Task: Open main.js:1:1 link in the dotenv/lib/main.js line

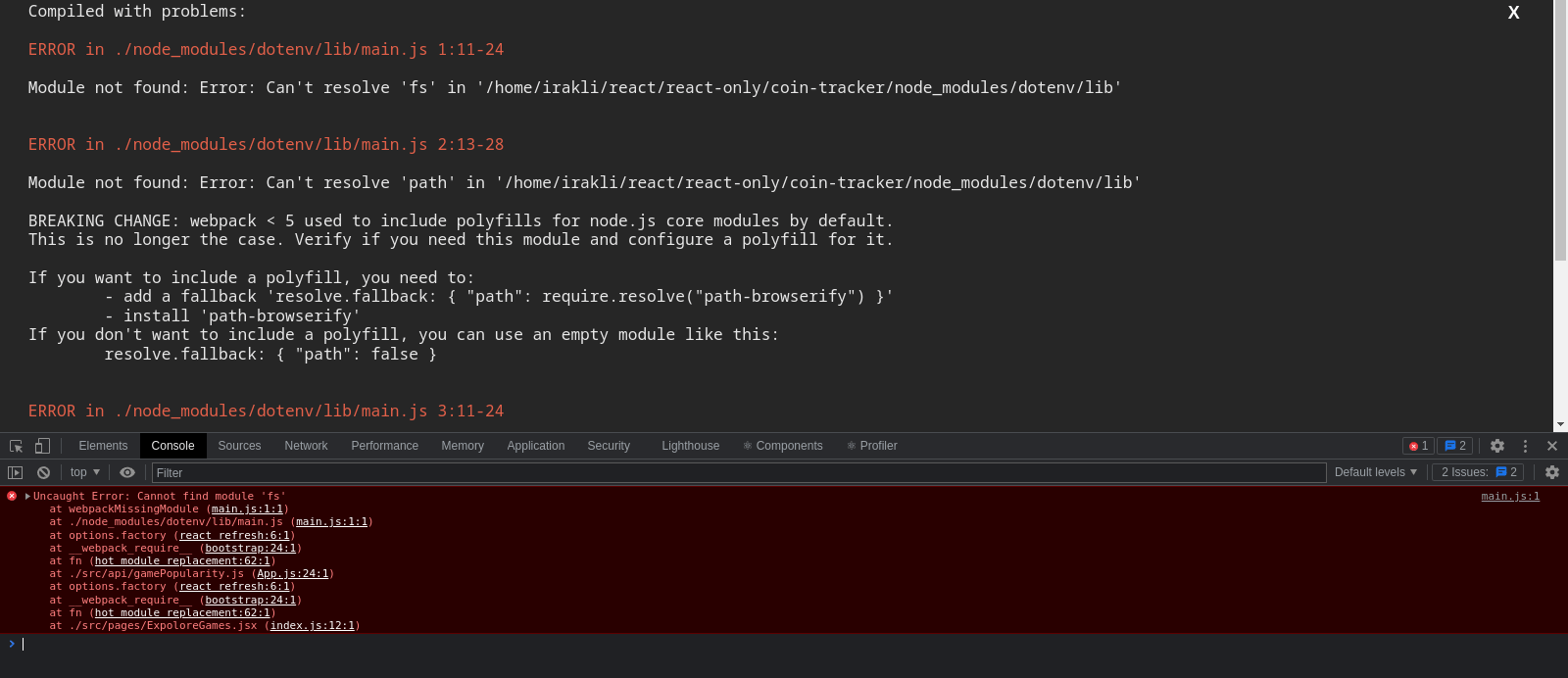Action: click(x=331, y=522)
